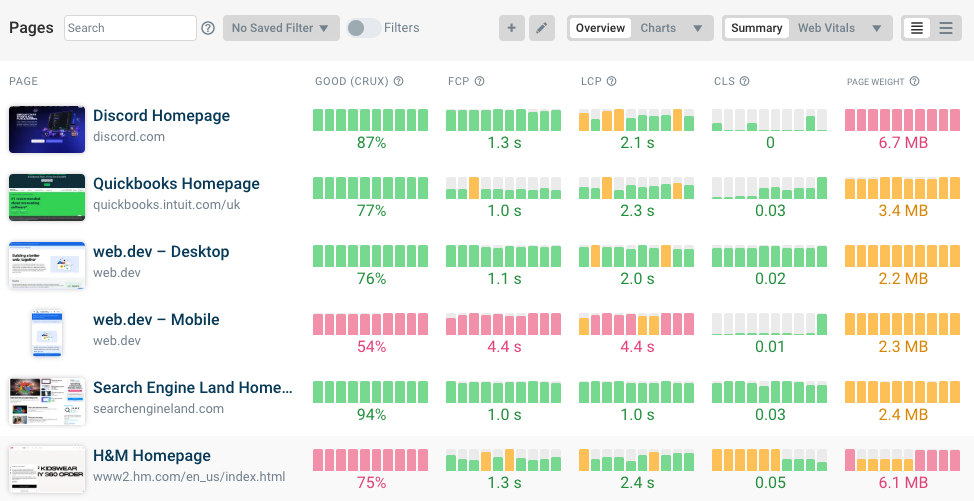The height and width of the screenshot is (501, 974).
Task: Click the www2.hm.com/en_us/index.html URL text
Action: pos(189,477)
